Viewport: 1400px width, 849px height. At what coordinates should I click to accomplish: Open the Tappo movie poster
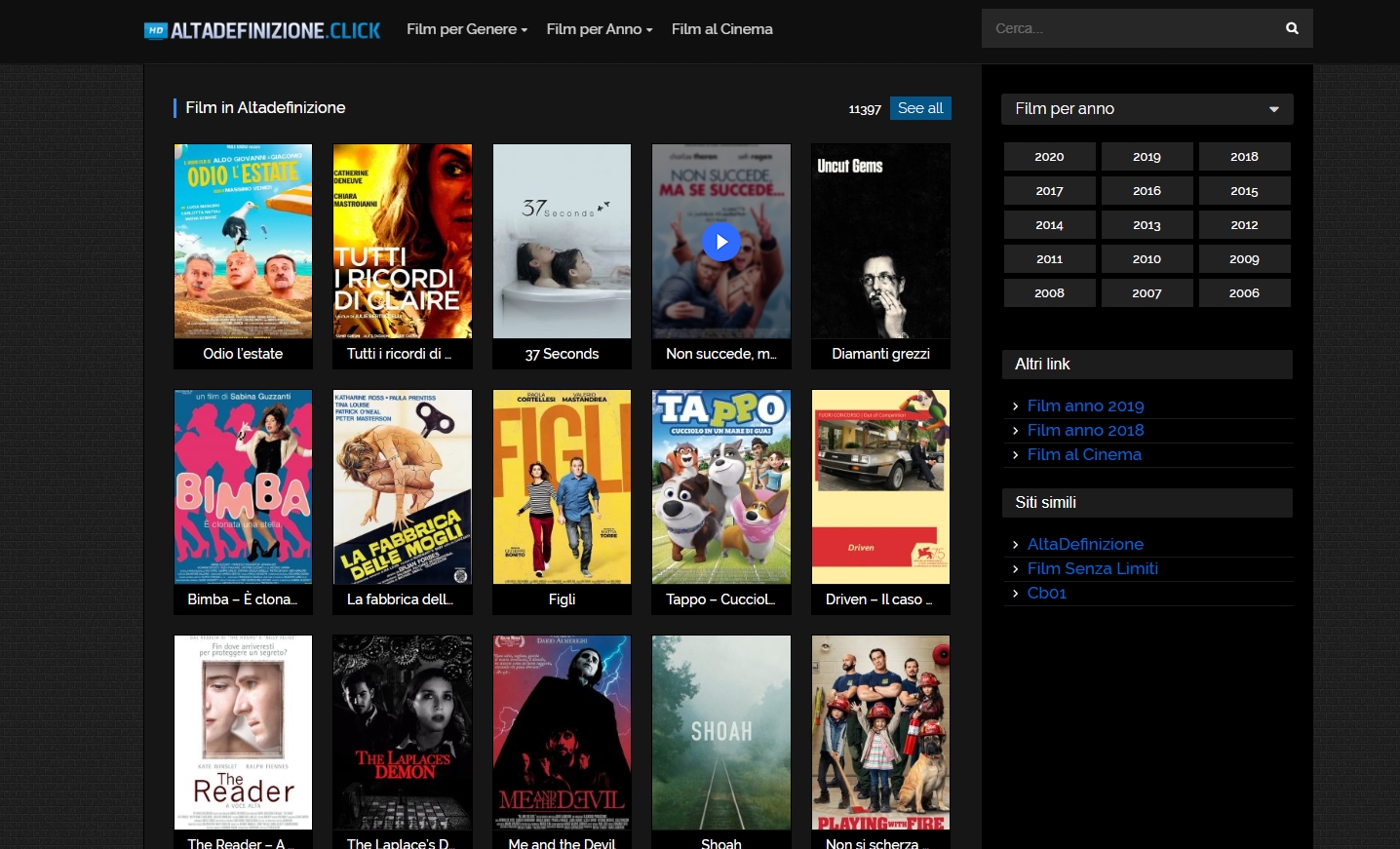click(x=721, y=486)
